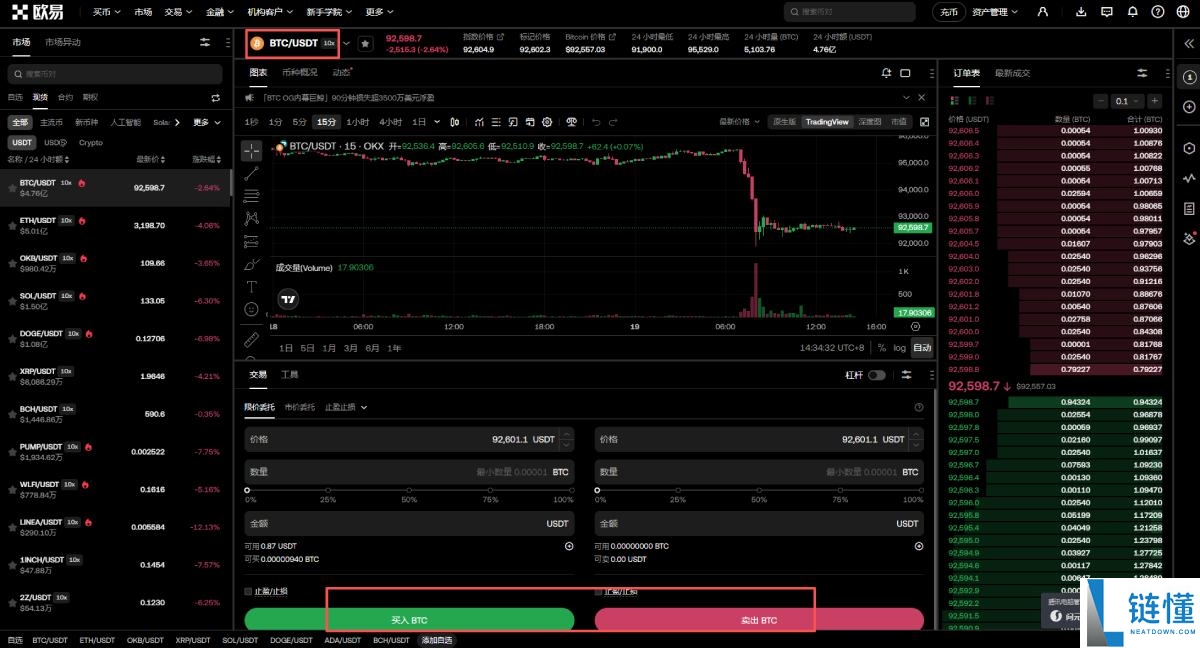Set buy amount slider to 100%
Image resolution: width=1200 pixels, height=648 pixels.
(571, 490)
